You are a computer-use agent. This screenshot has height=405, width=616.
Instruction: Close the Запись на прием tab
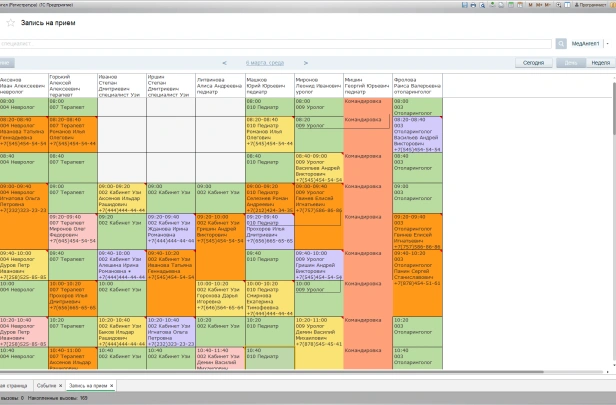point(111,385)
